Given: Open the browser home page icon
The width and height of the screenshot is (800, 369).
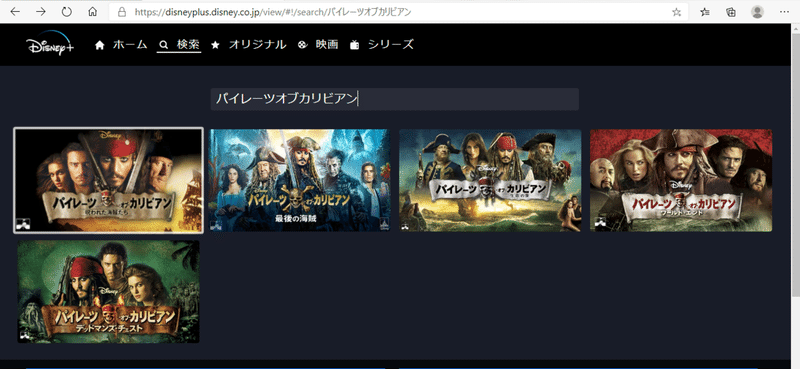Looking at the screenshot, I should click(x=92, y=12).
